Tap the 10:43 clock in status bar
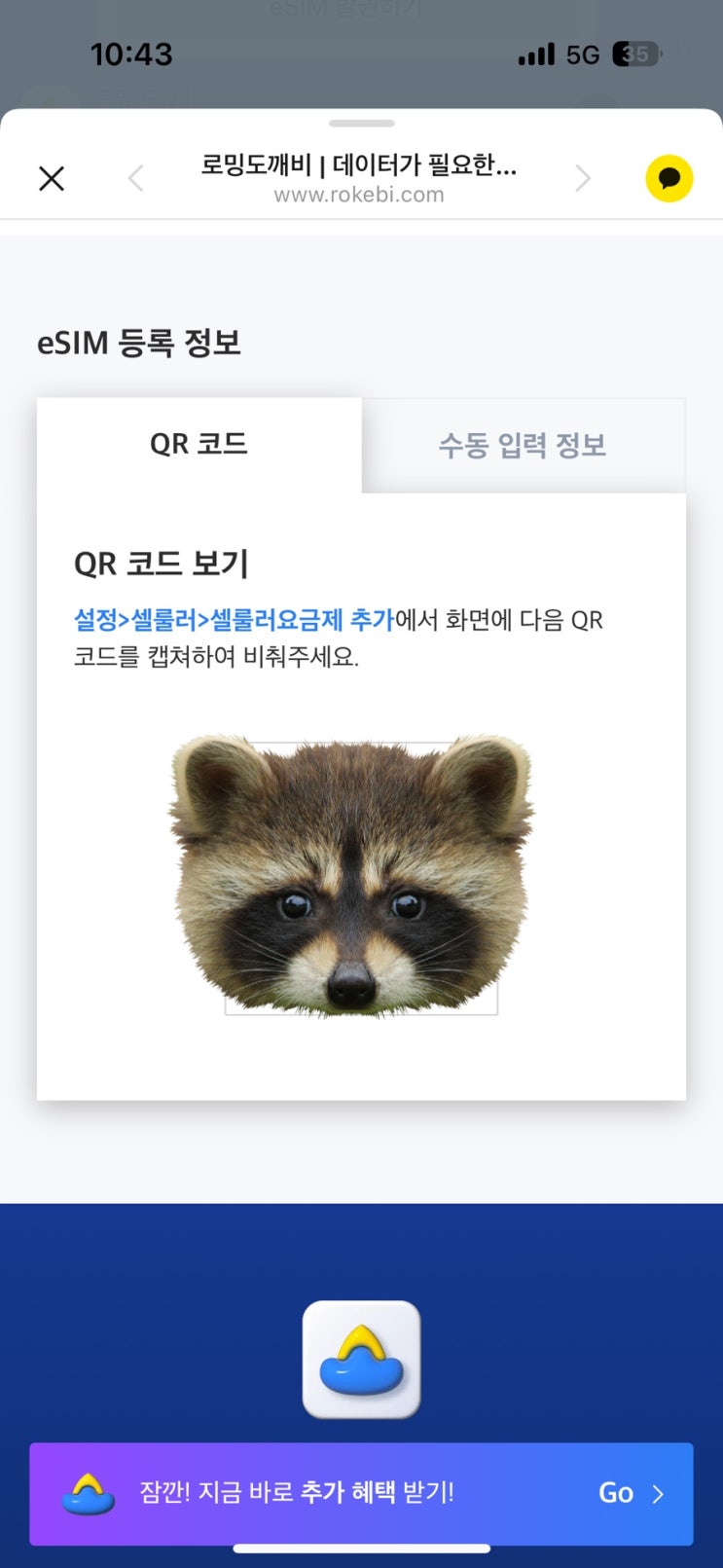Screen dimensions: 723x1568 click(131, 55)
